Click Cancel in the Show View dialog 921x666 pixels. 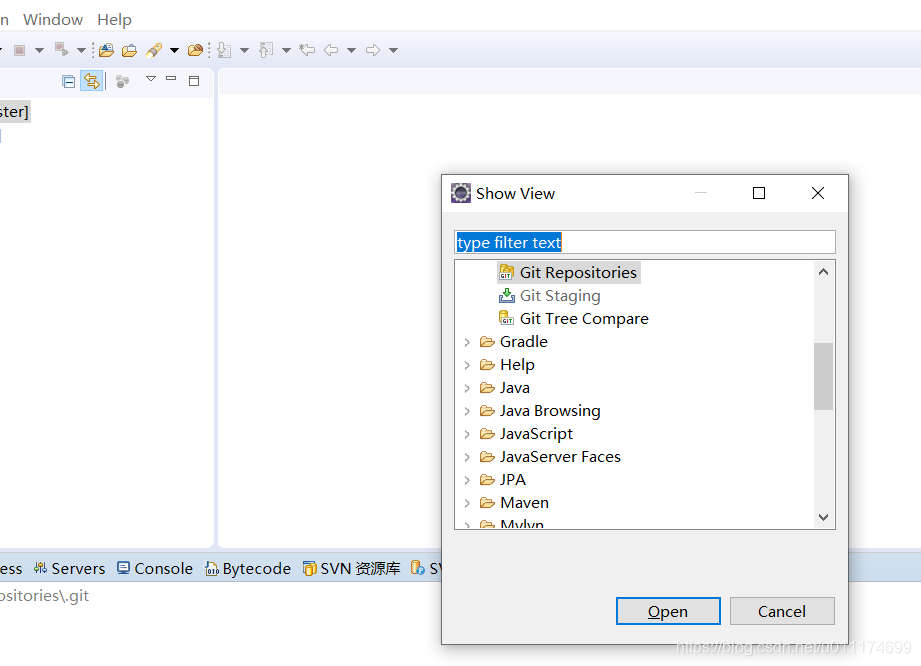click(782, 611)
